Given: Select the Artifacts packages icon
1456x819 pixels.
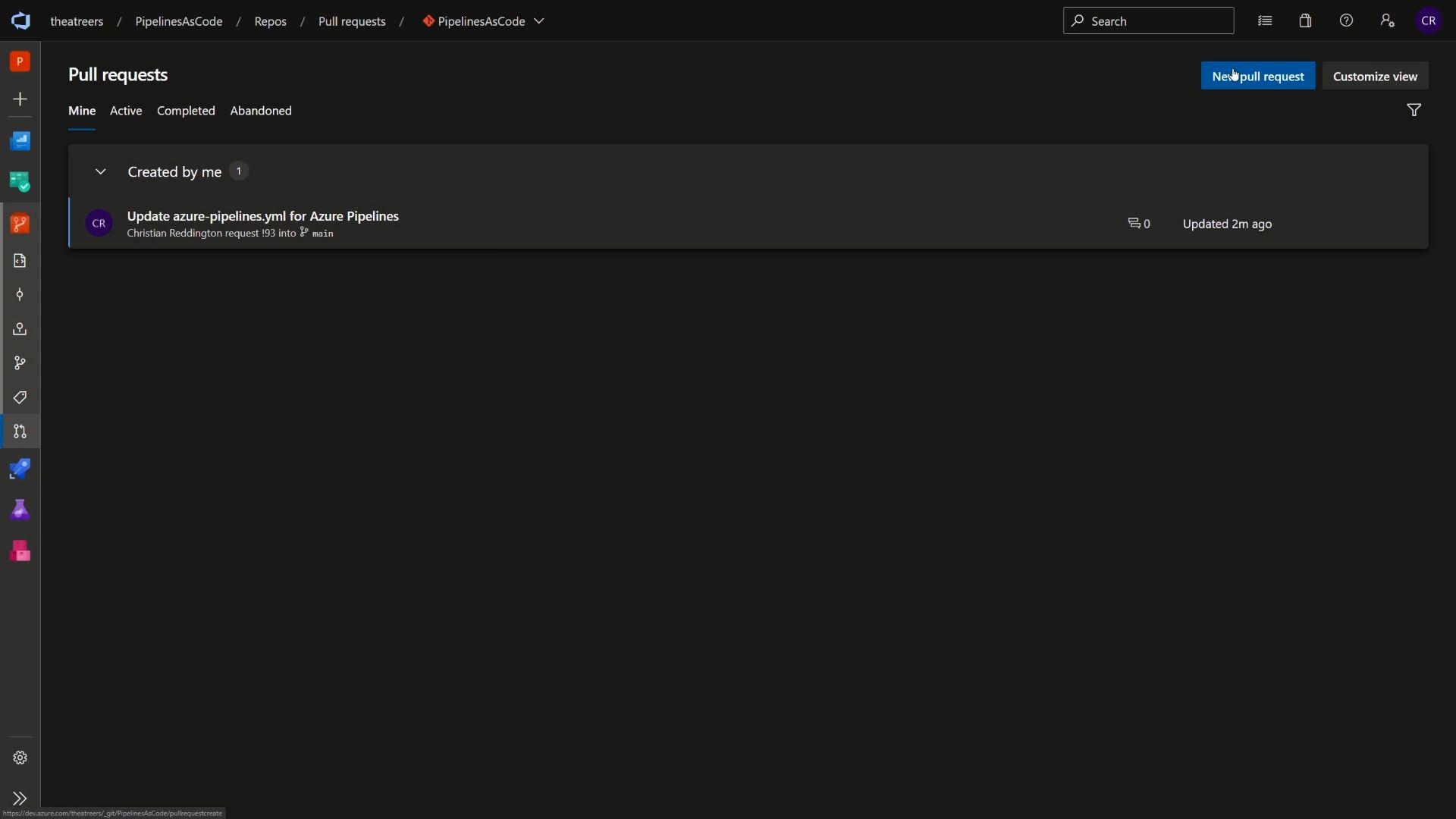Looking at the screenshot, I should (19, 551).
